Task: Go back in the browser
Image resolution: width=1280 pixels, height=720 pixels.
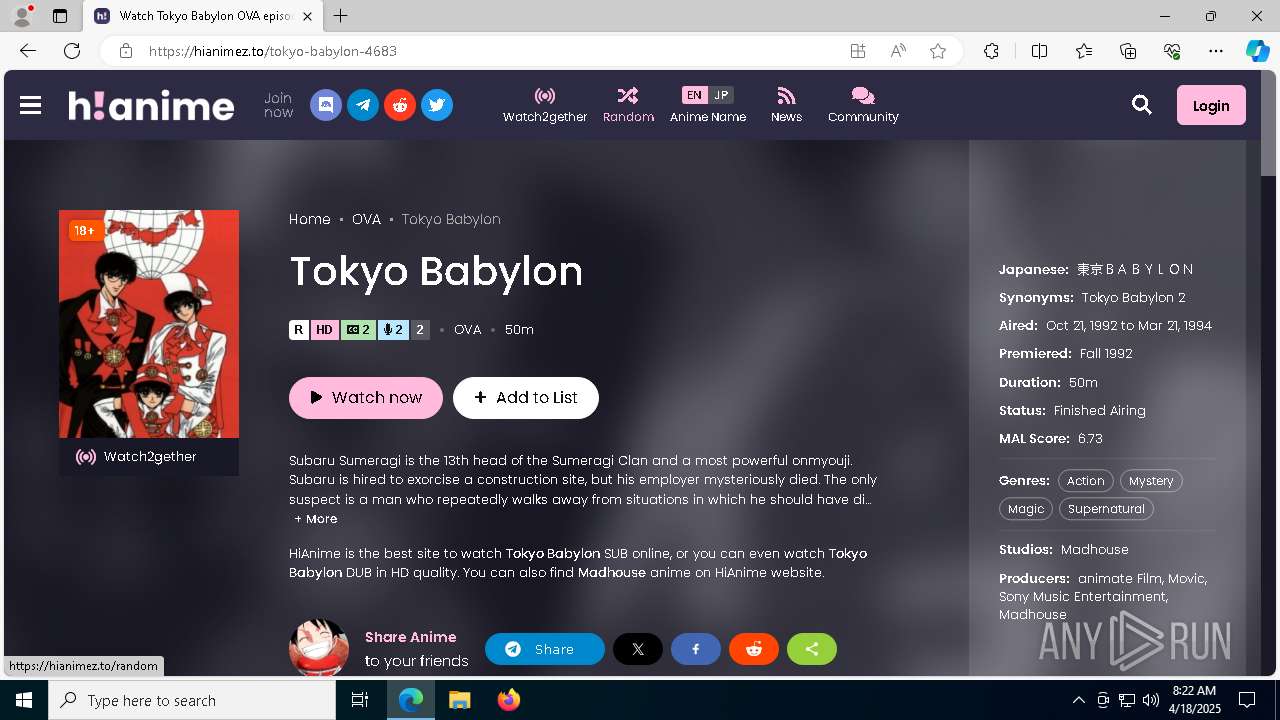Action: (x=28, y=51)
